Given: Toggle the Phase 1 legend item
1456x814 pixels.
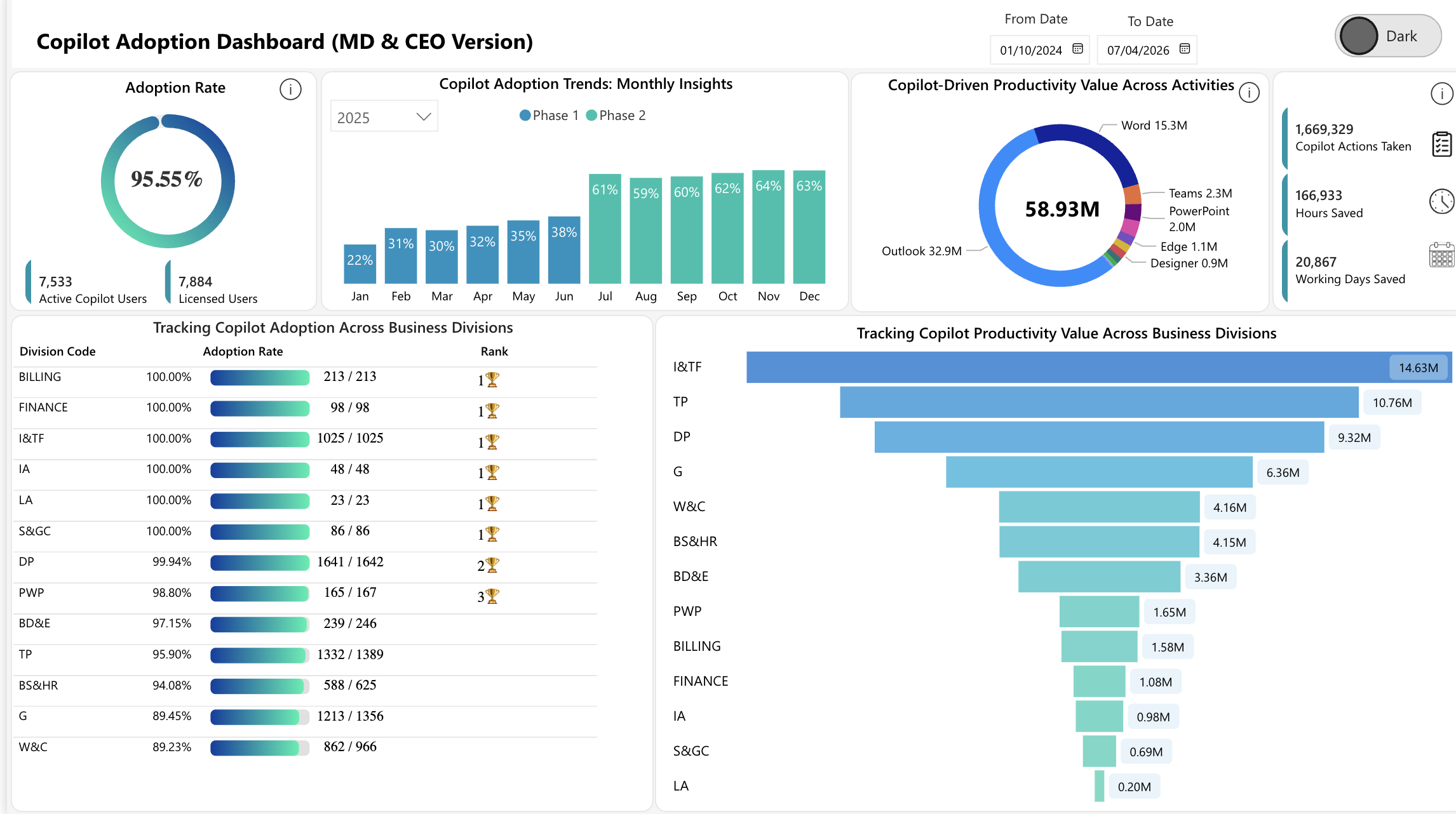Looking at the screenshot, I should pos(549,116).
